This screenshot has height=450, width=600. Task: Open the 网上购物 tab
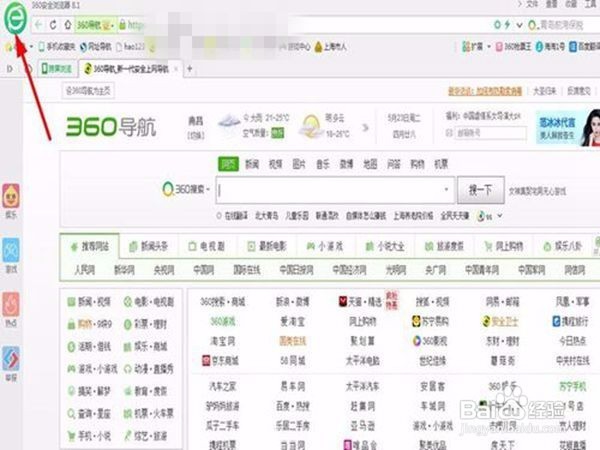pyautogui.click(x=504, y=246)
